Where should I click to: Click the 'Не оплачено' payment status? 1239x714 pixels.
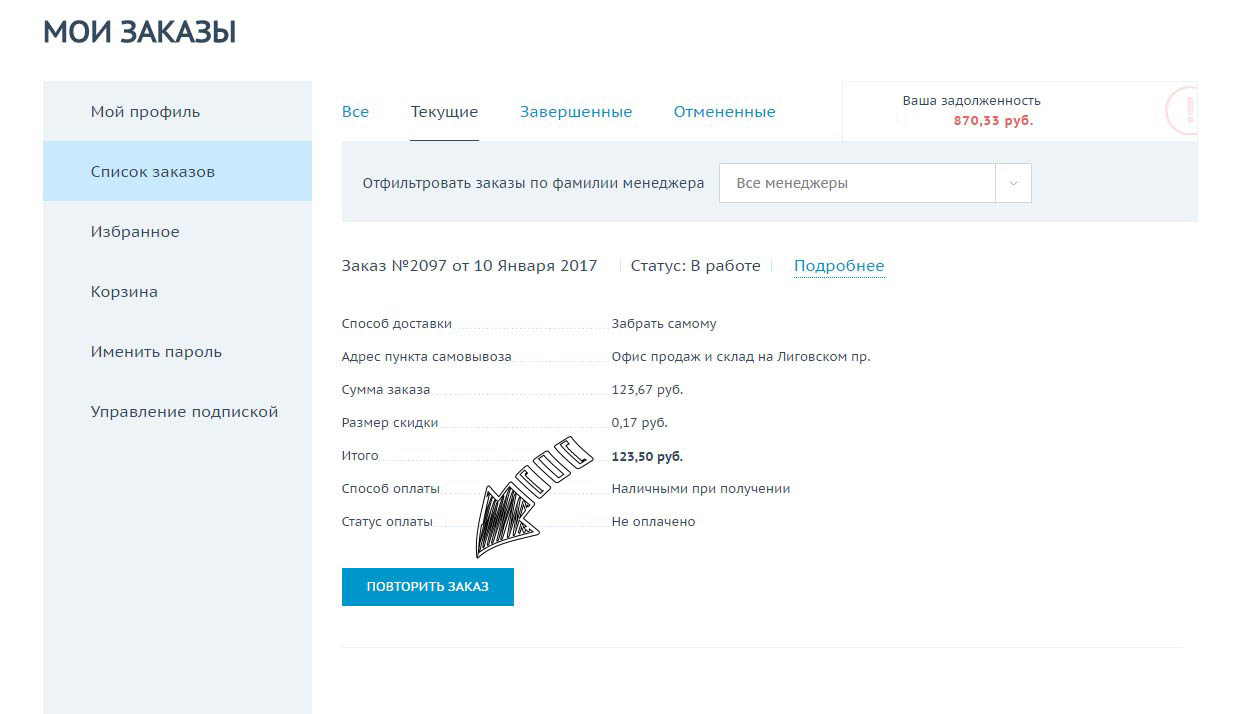pyautogui.click(x=653, y=522)
